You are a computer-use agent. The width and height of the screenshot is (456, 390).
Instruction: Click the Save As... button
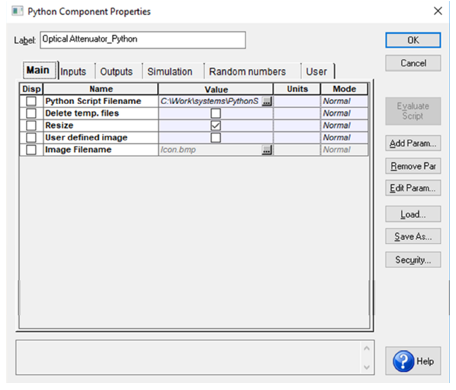[413, 236]
